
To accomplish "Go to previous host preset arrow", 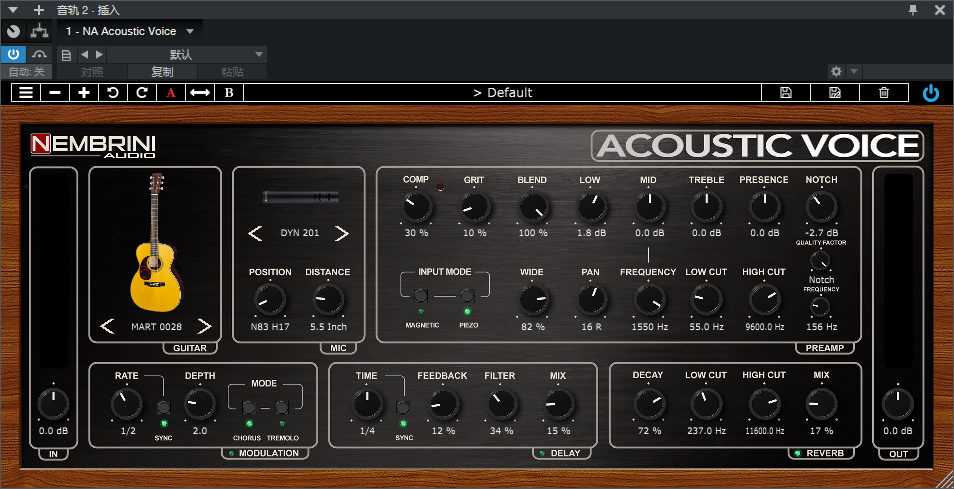I will click(85, 54).
